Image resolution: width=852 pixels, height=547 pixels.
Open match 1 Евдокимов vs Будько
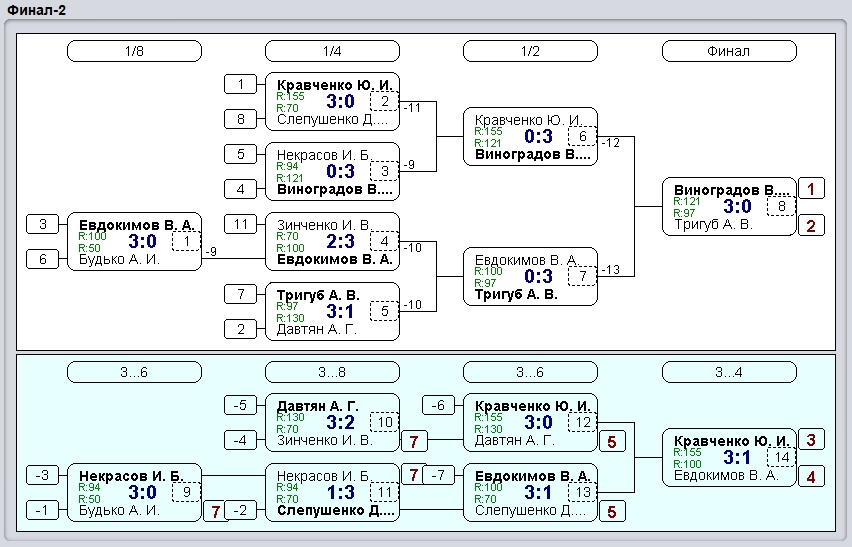click(134, 242)
